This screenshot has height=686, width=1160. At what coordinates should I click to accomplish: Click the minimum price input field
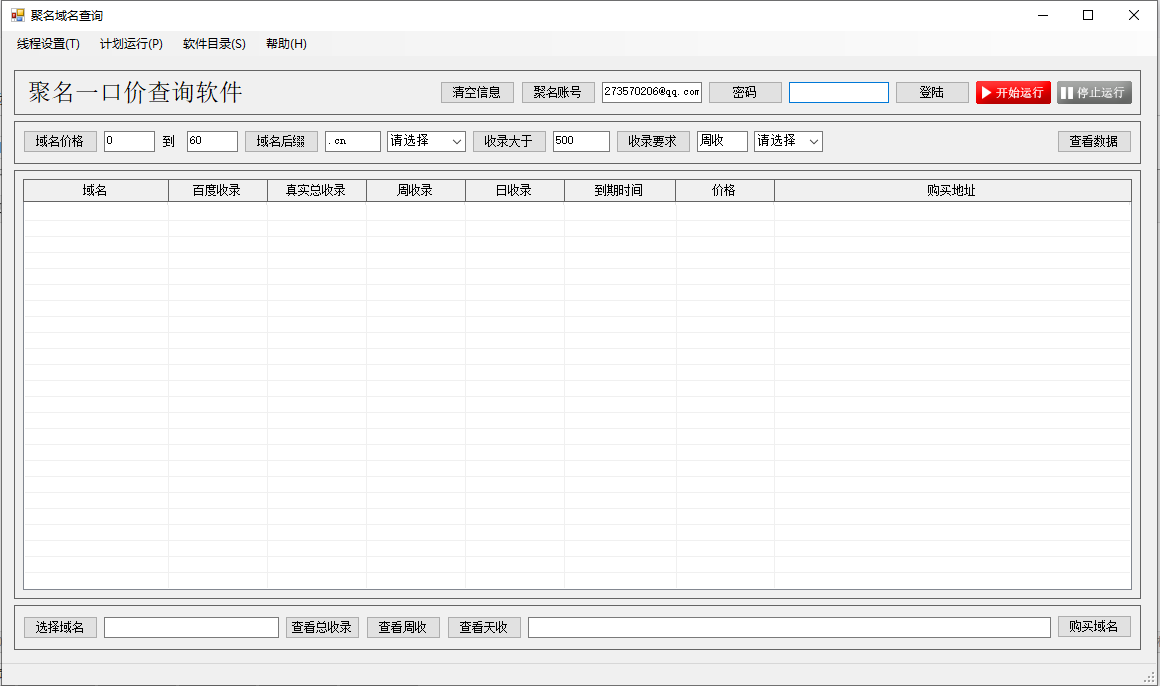pyautogui.click(x=129, y=141)
